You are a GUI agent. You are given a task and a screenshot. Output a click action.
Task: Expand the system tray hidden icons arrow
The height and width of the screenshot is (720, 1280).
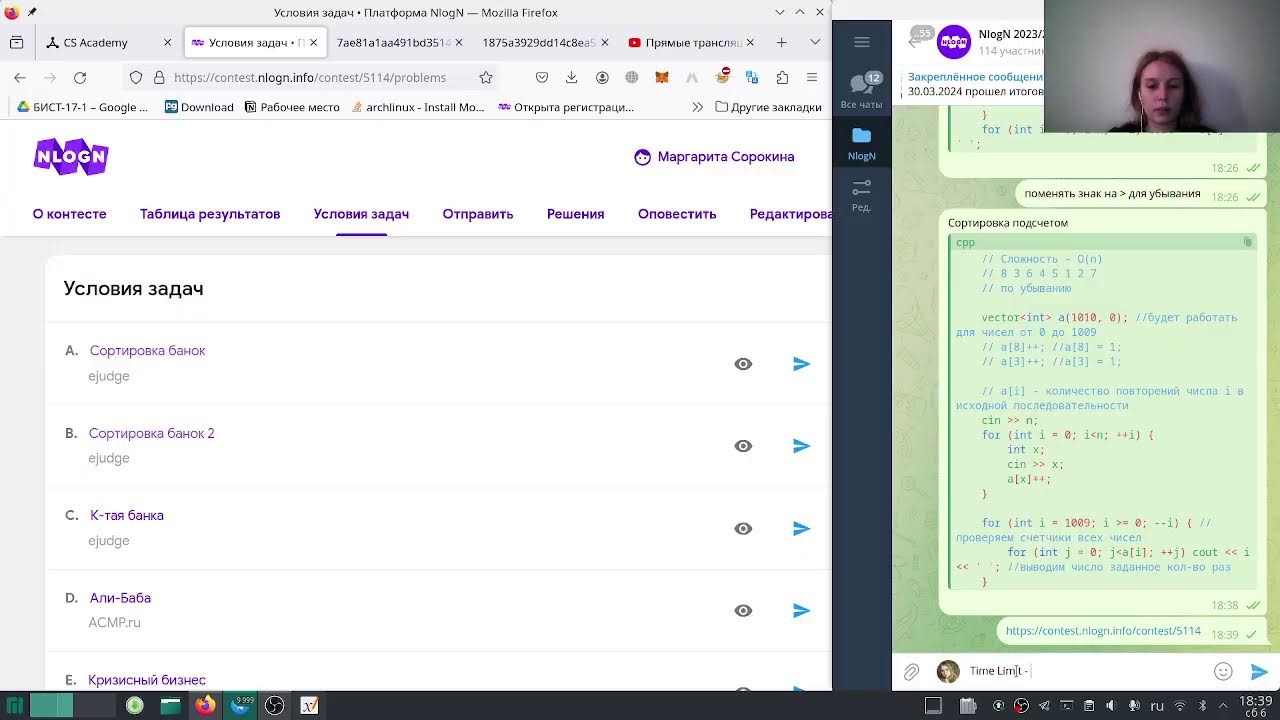point(1222,706)
